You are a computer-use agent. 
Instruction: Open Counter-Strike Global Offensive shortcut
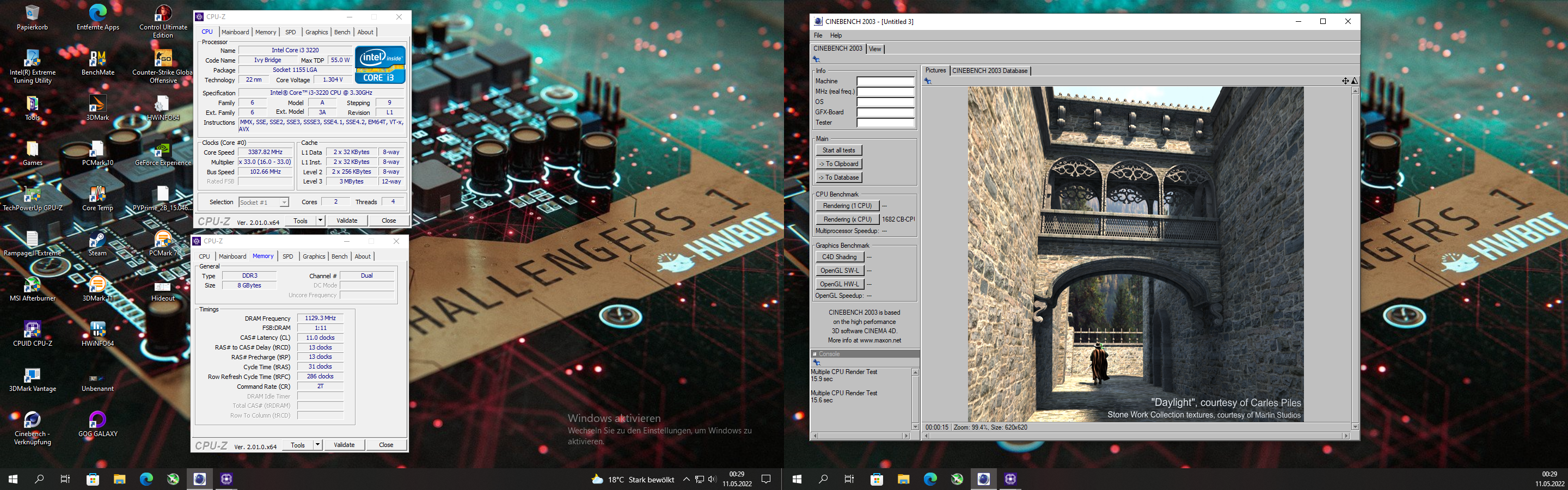point(163,66)
